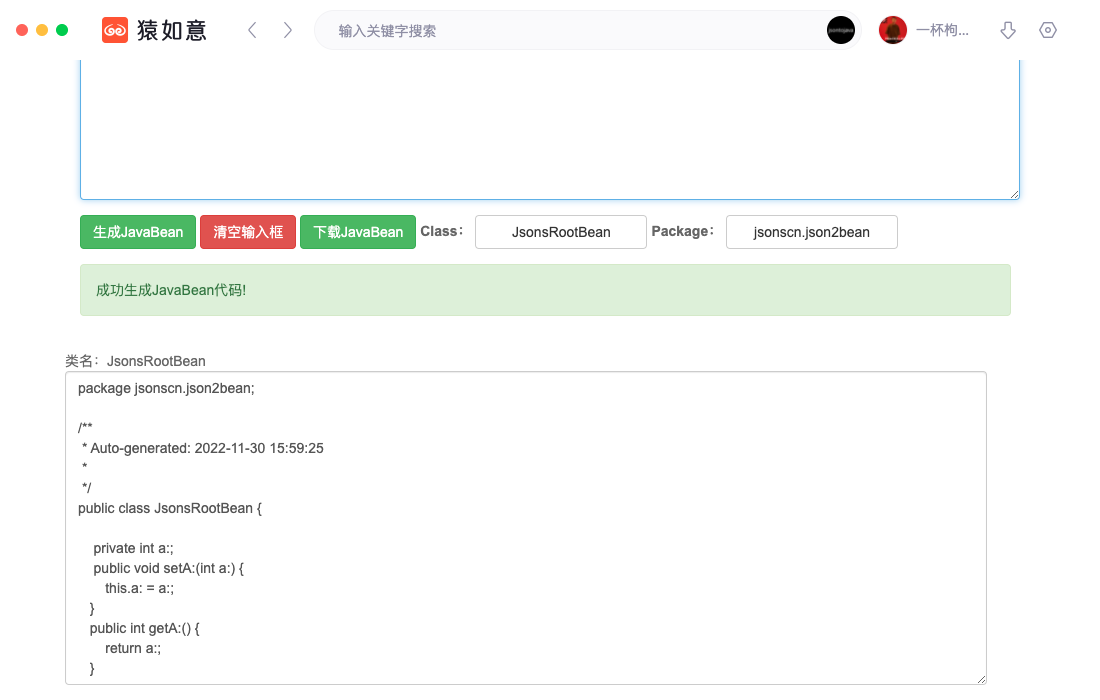This screenshot has width=1100, height=700.
Task: Click inside the JSON input textarea
Action: 549,130
